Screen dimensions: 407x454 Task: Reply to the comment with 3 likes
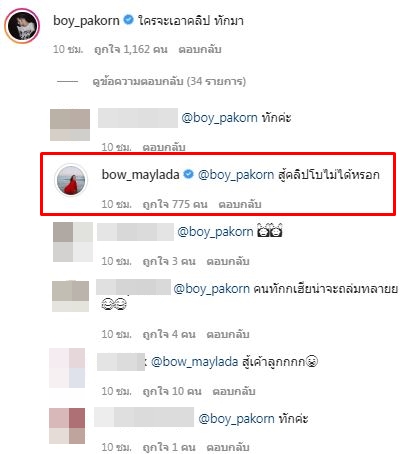tap(228, 261)
